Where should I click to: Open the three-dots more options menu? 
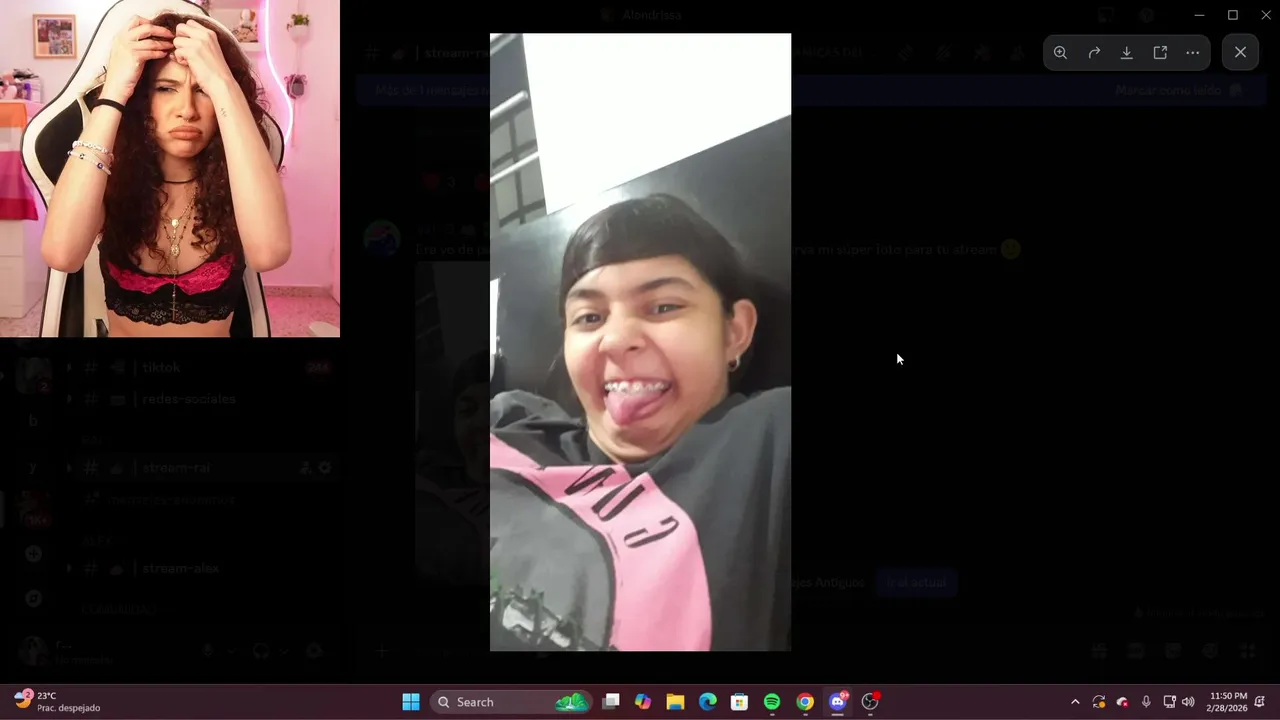pyautogui.click(x=1193, y=53)
